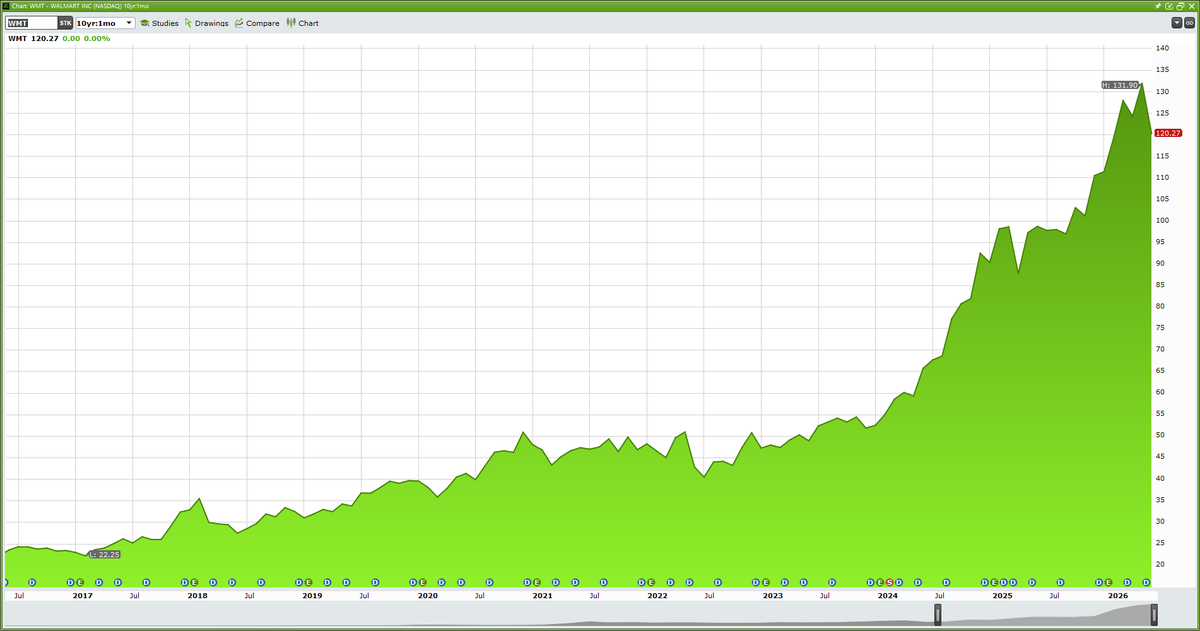Click the left handle of the range slider
Image resolution: width=1200 pixels, height=631 pixels.
(938, 613)
